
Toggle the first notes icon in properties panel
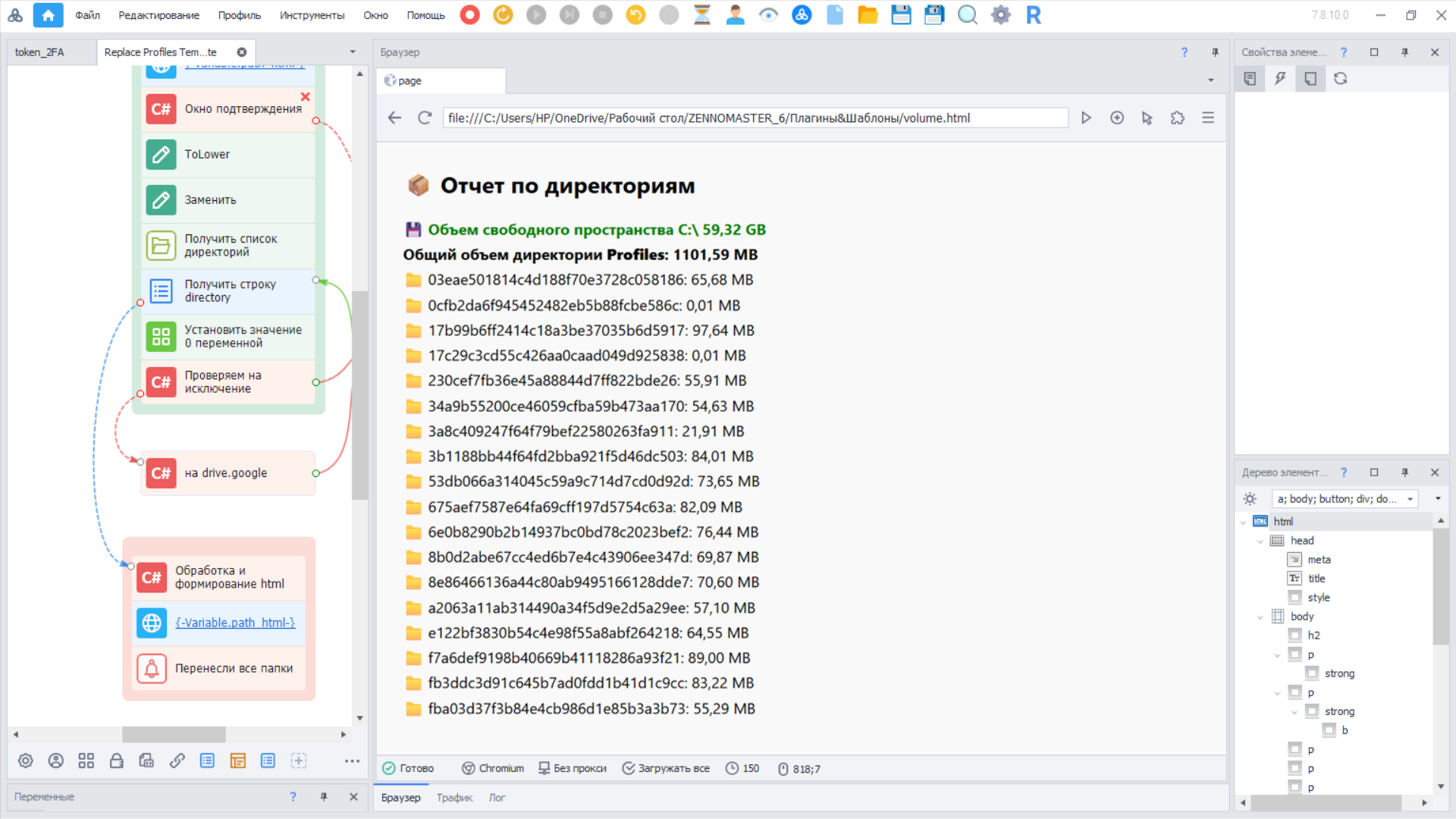1250,78
